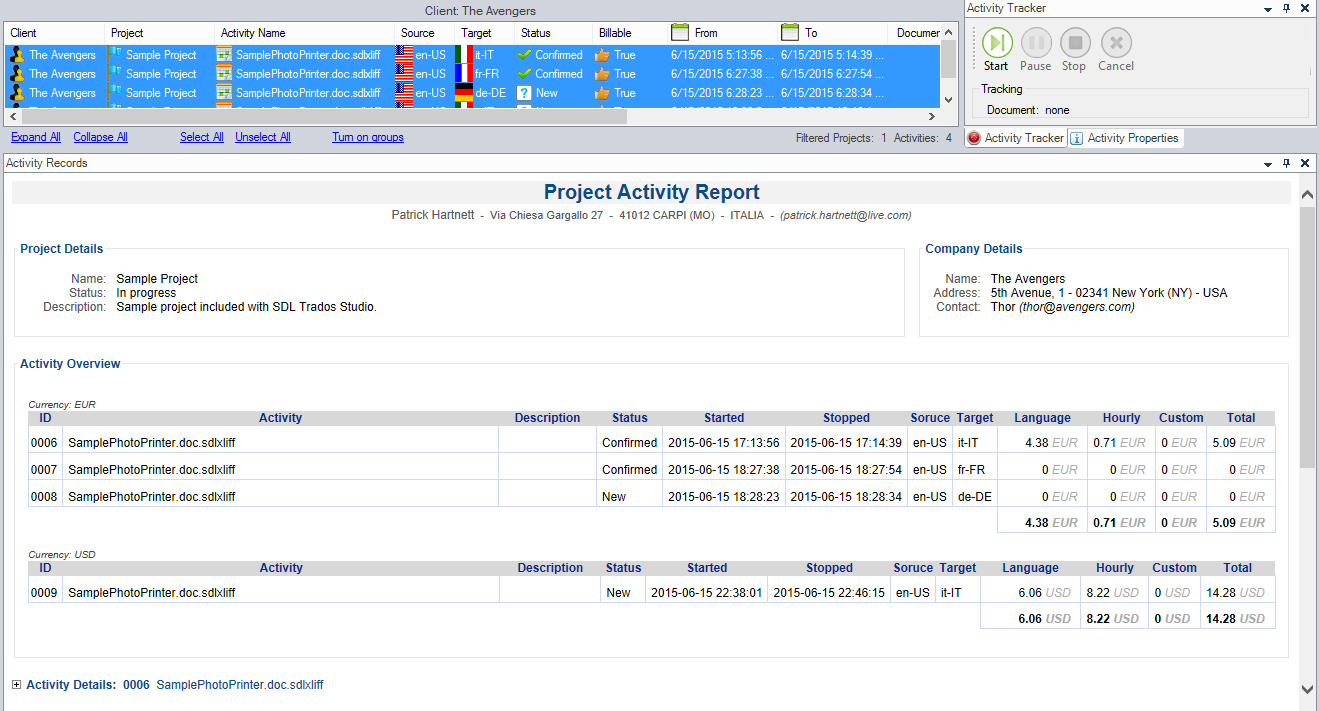
Task: Sort the grid by the Client column header
Action: (55, 33)
